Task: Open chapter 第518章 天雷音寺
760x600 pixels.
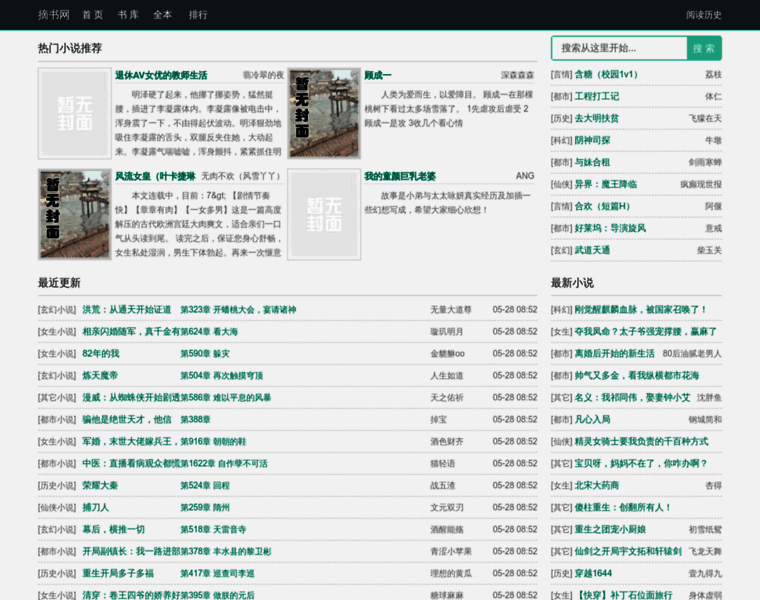Action: point(213,529)
